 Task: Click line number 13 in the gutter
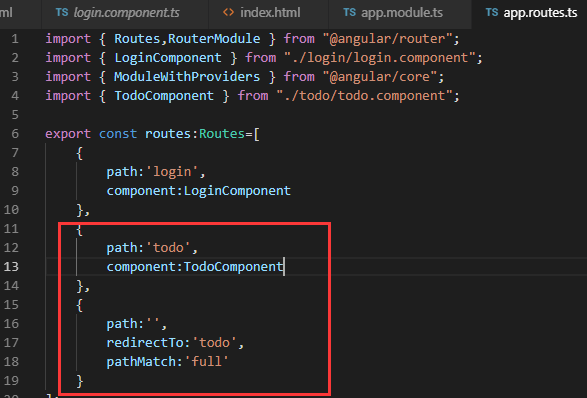click(x=11, y=267)
